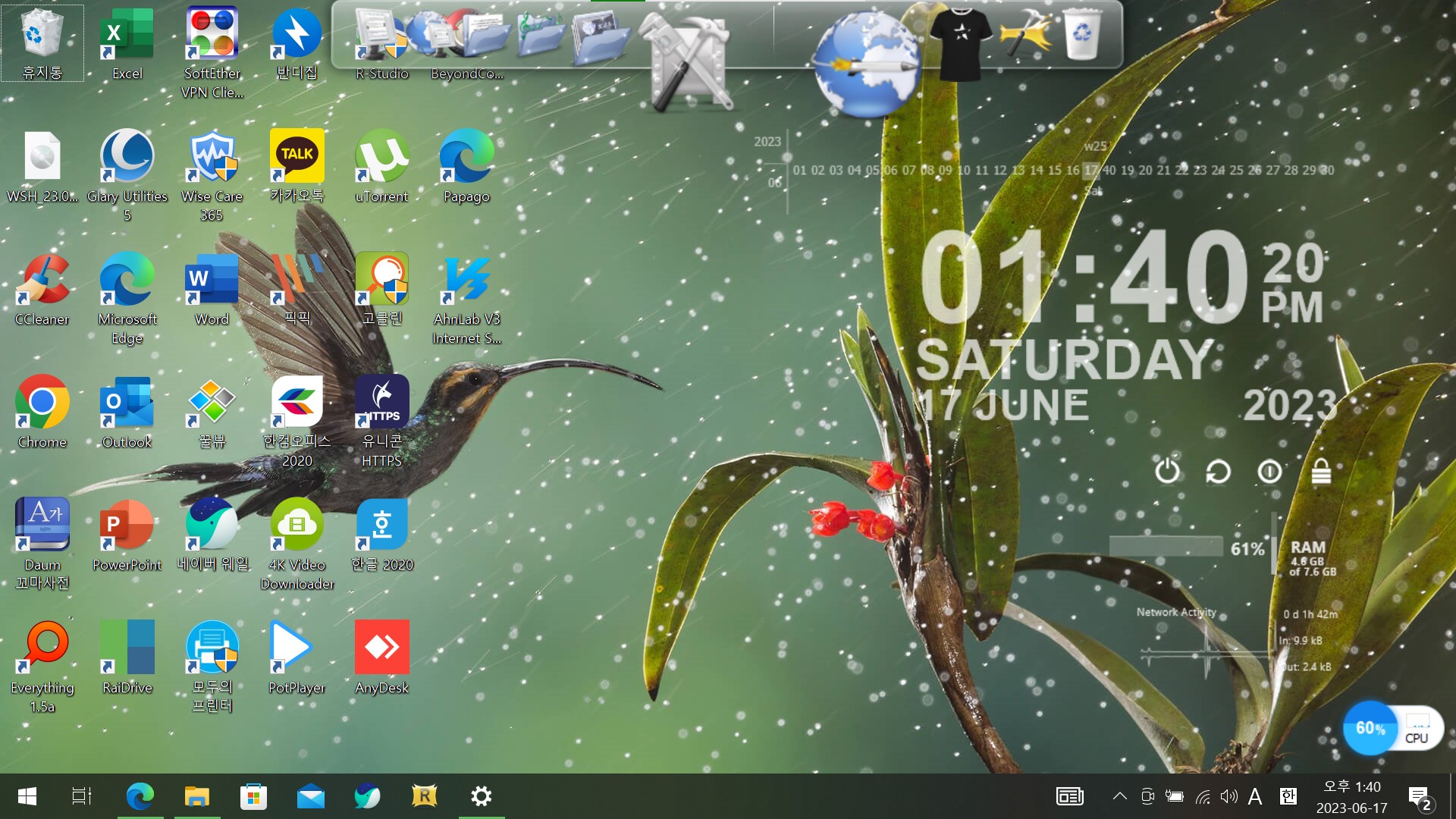
Task: Open the PowerPoint desktop shortcut
Action: pyautogui.click(x=127, y=535)
